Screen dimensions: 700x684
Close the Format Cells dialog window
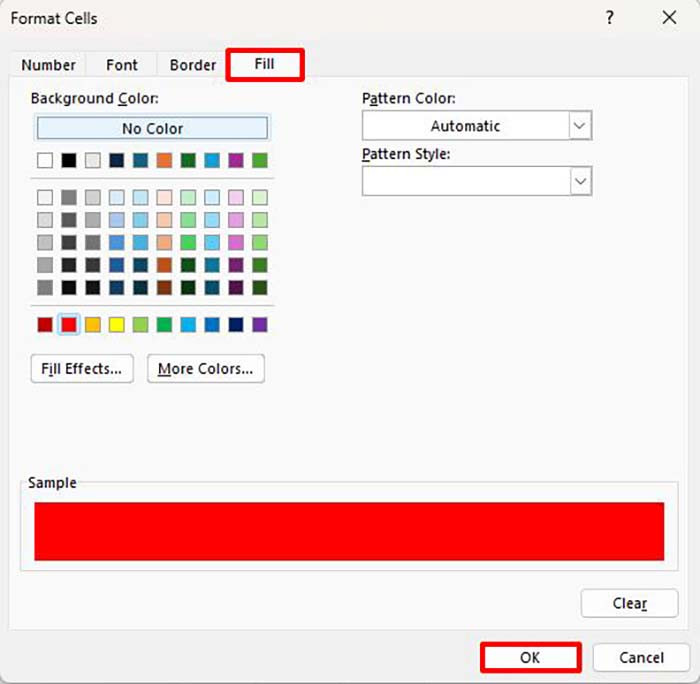[x=669, y=18]
